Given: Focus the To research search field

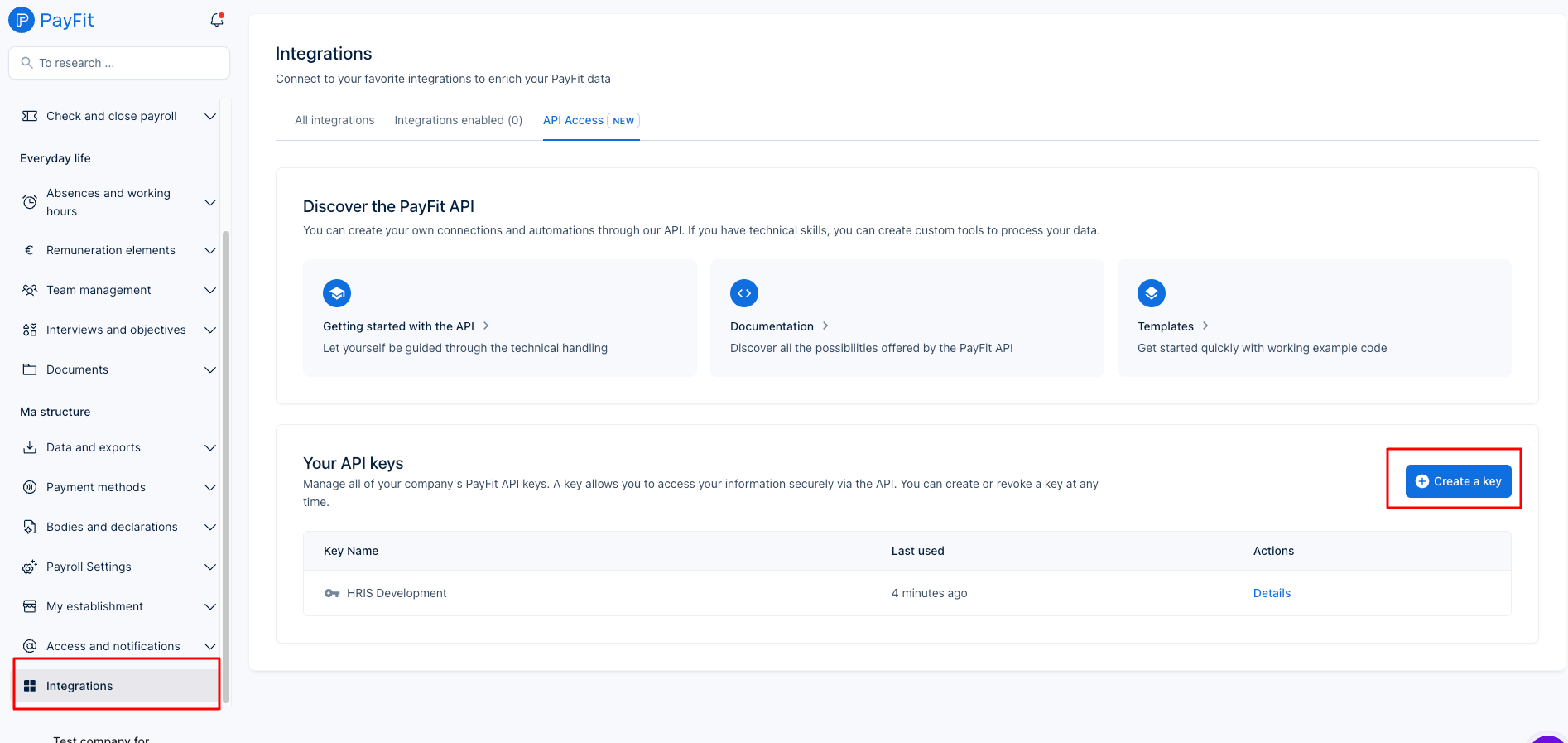Looking at the screenshot, I should pyautogui.click(x=119, y=63).
